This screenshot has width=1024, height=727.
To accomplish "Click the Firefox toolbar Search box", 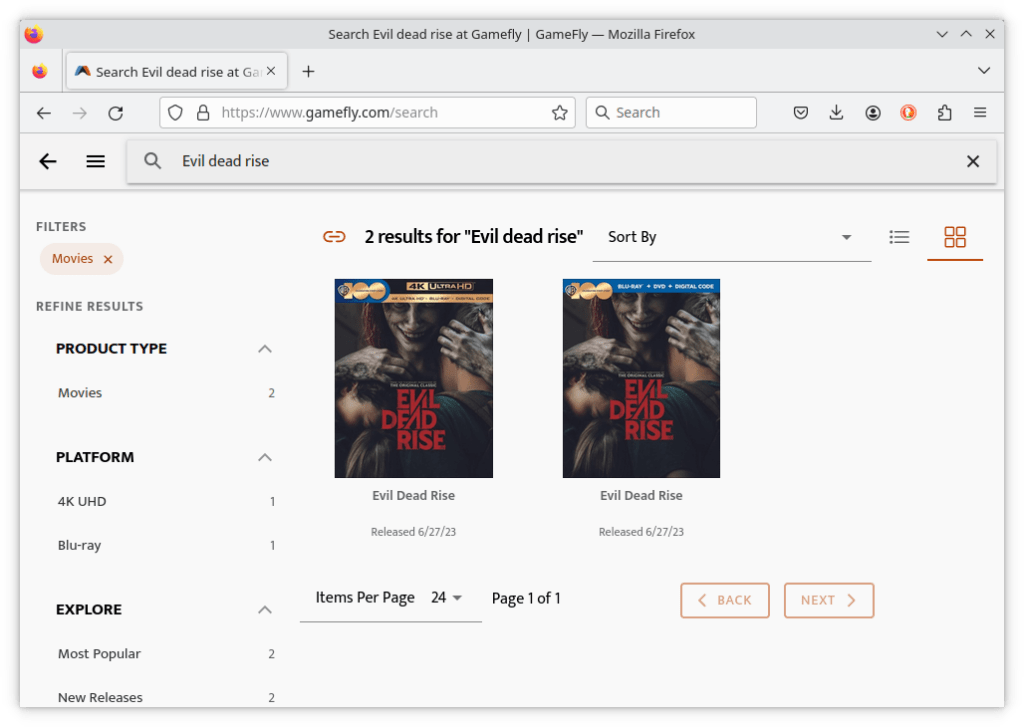I will click(x=671, y=113).
